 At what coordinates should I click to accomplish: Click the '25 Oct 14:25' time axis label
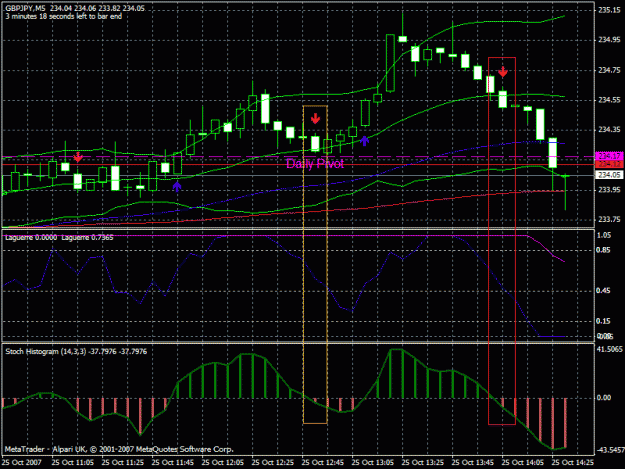tap(573, 462)
